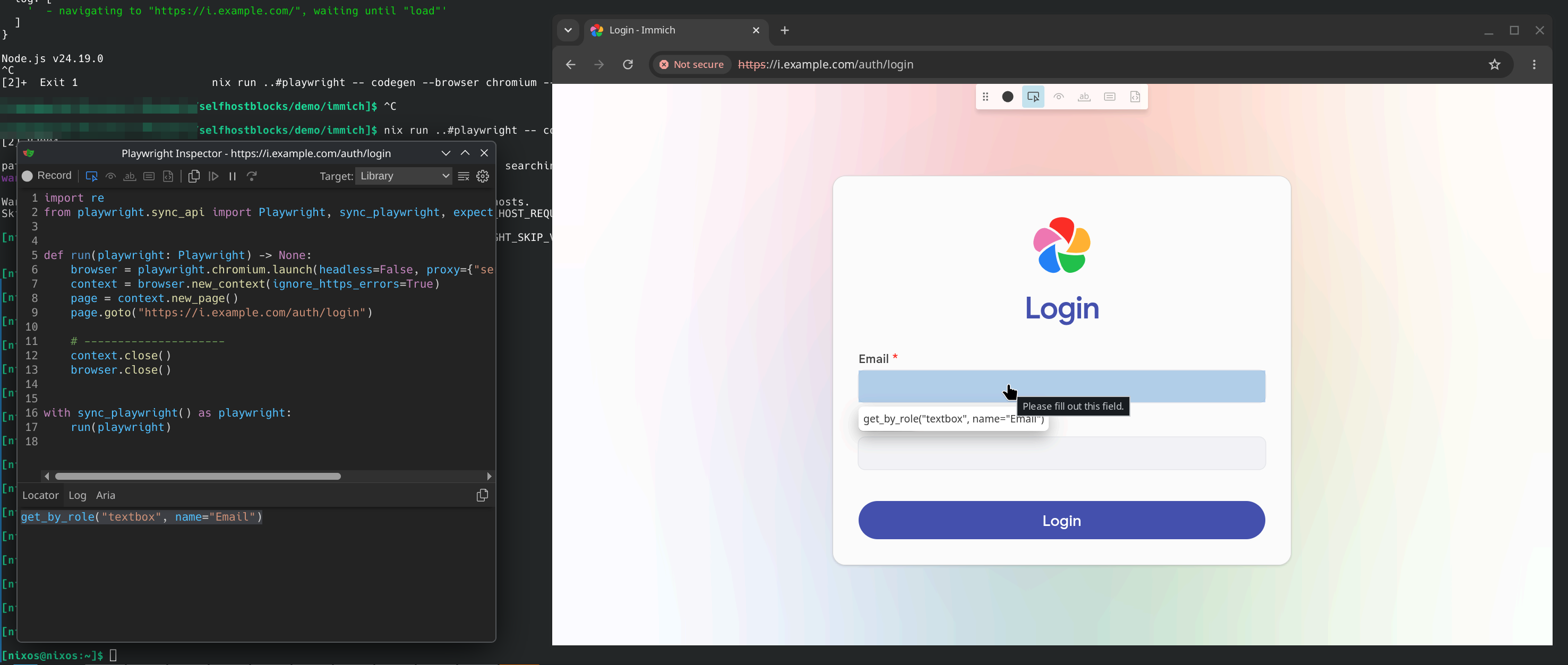Click the Pause icon in Inspector toolbar
The width and height of the screenshot is (1568, 665).
(233, 176)
